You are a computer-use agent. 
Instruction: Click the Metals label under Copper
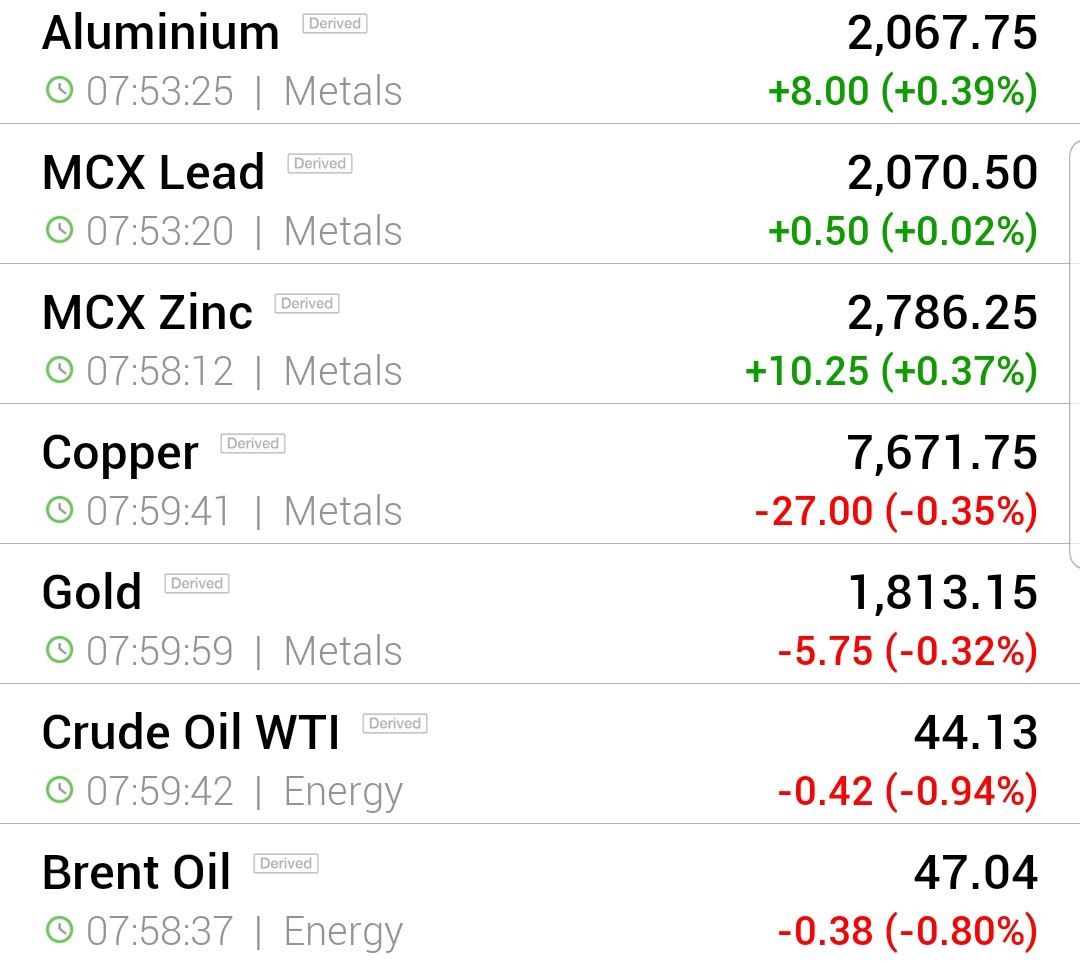tap(343, 511)
